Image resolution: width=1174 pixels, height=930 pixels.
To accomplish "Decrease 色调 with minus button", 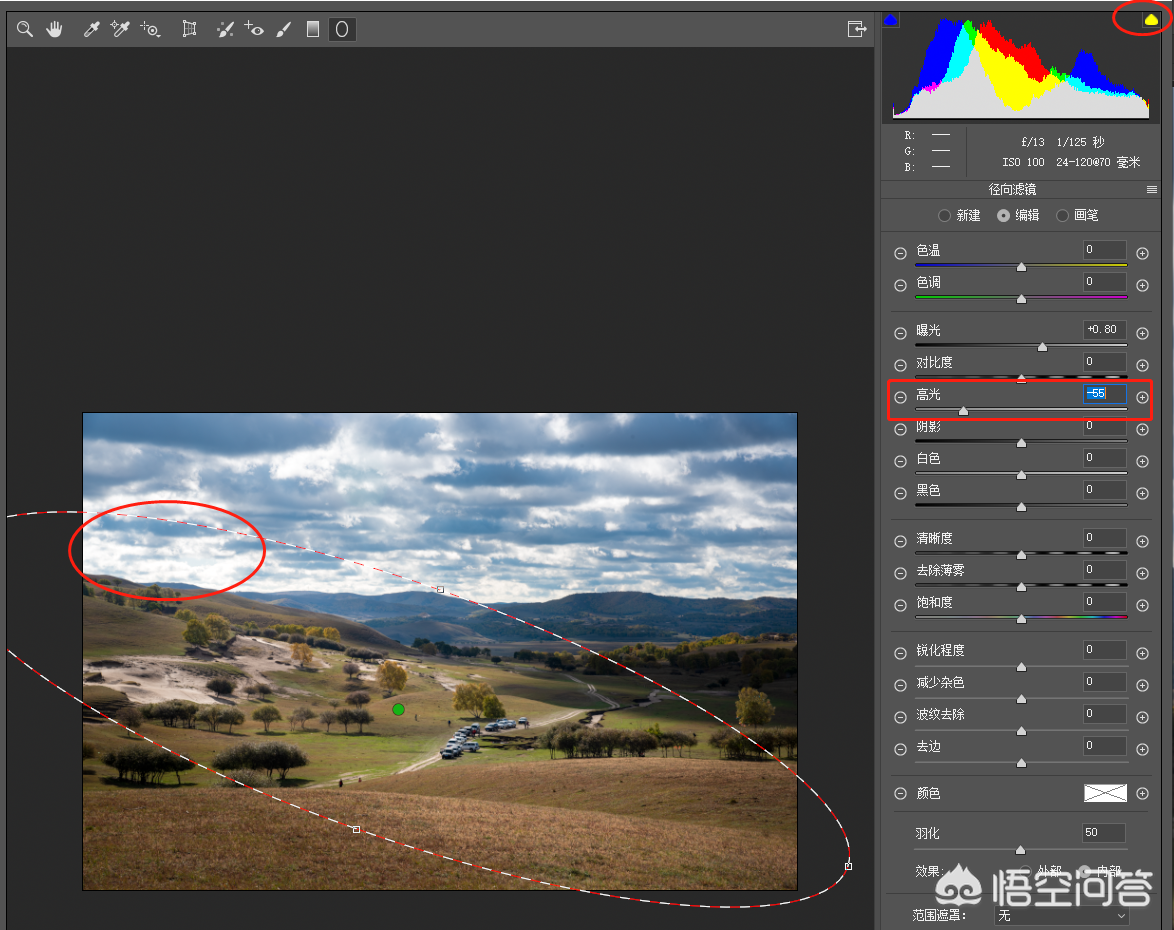I will pyautogui.click(x=900, y=285).
